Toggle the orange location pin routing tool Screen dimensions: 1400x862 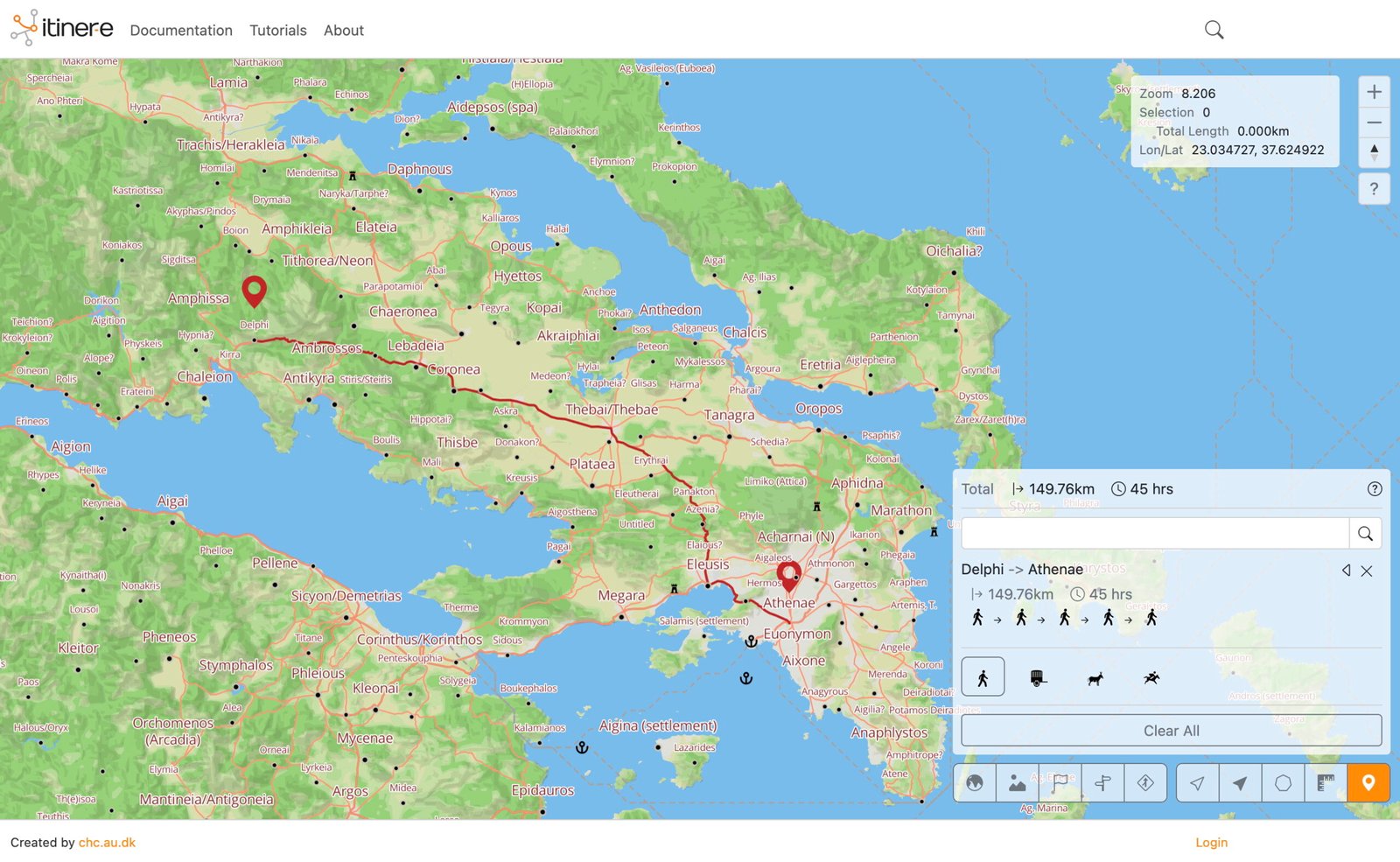point(1368,783)
